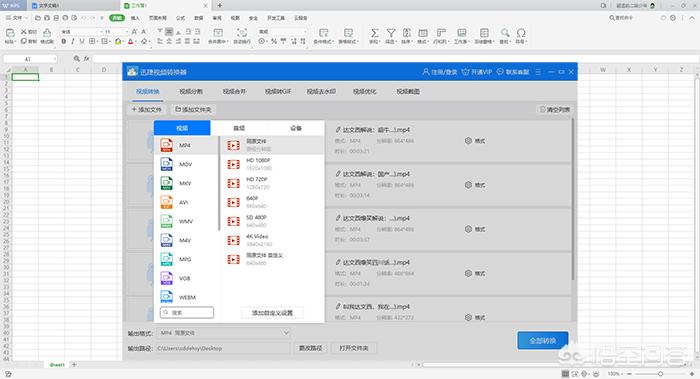Select the WEBM format icon

coord(167,296)
